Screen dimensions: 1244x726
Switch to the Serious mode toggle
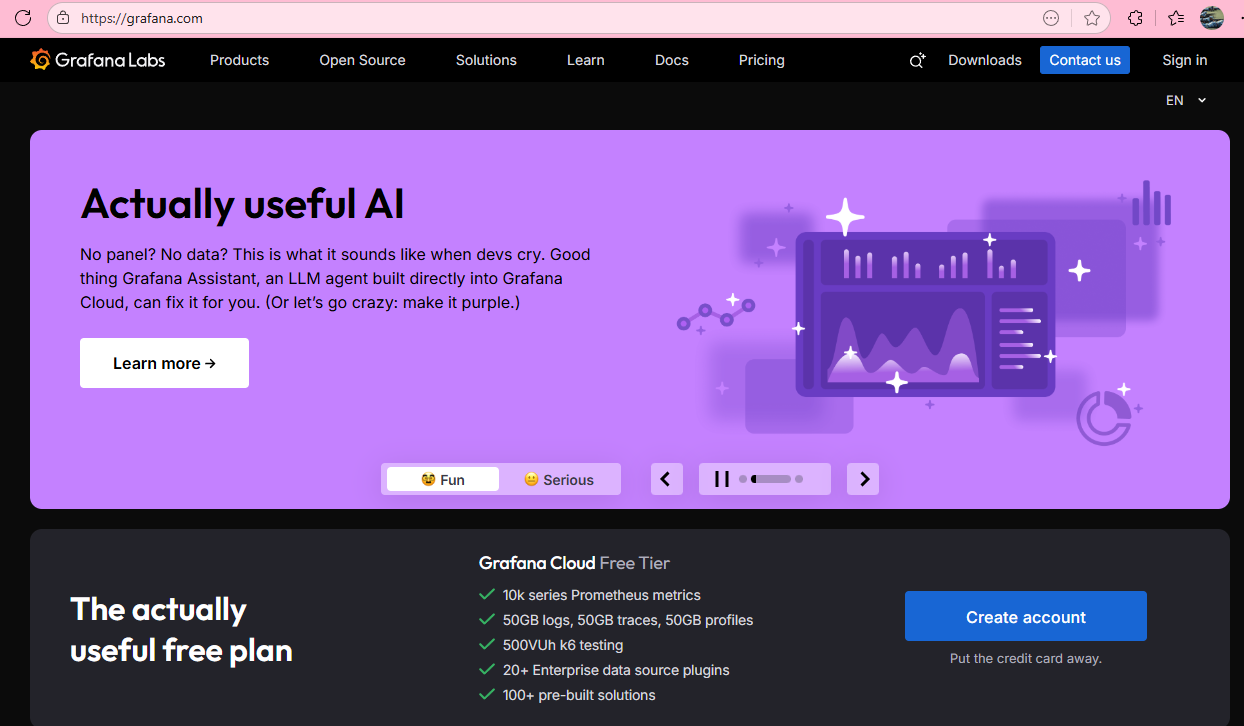coord(559,479)
